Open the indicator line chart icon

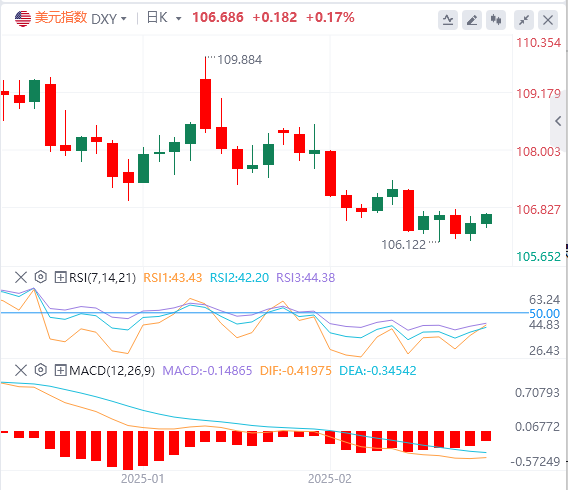(x=448, y=20)
